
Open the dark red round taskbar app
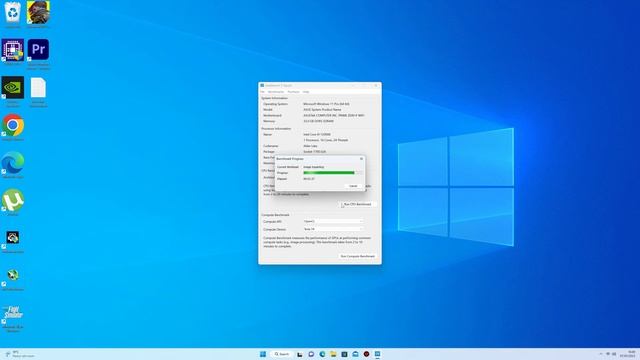click(x=366, y=354)
